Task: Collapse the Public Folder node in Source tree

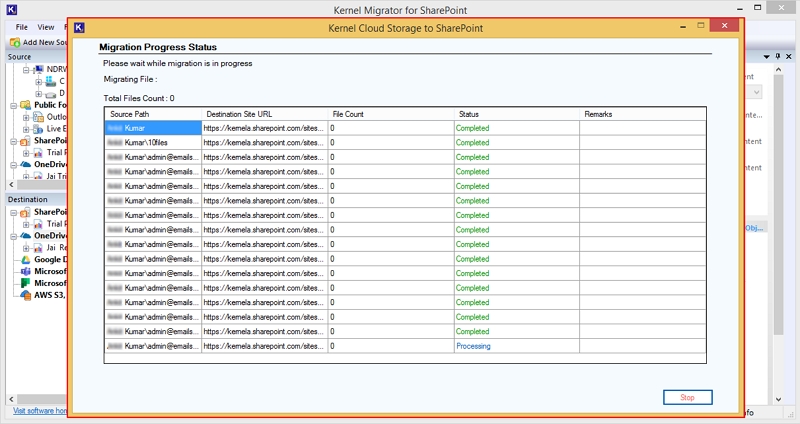Action: point(13,105)
